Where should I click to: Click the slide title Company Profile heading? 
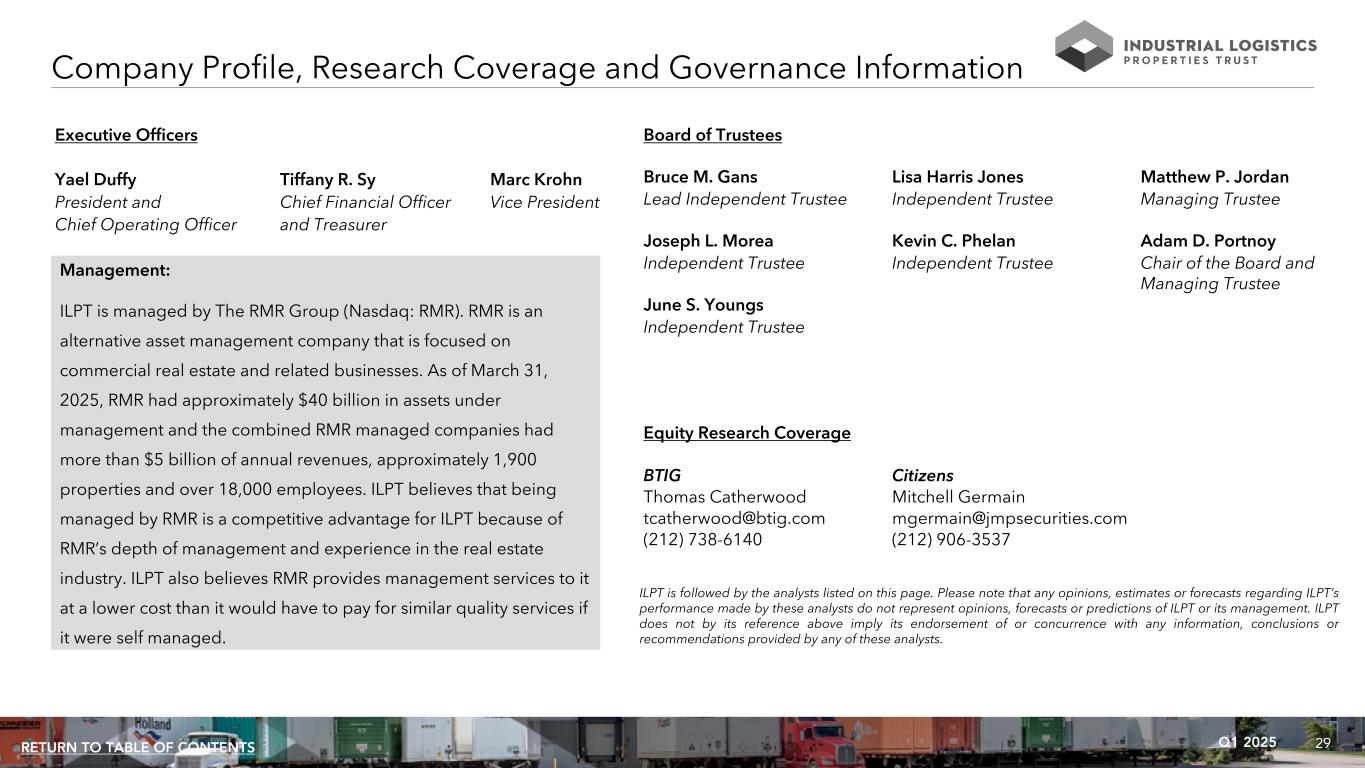pyautogui.click(x=537, y=68)
